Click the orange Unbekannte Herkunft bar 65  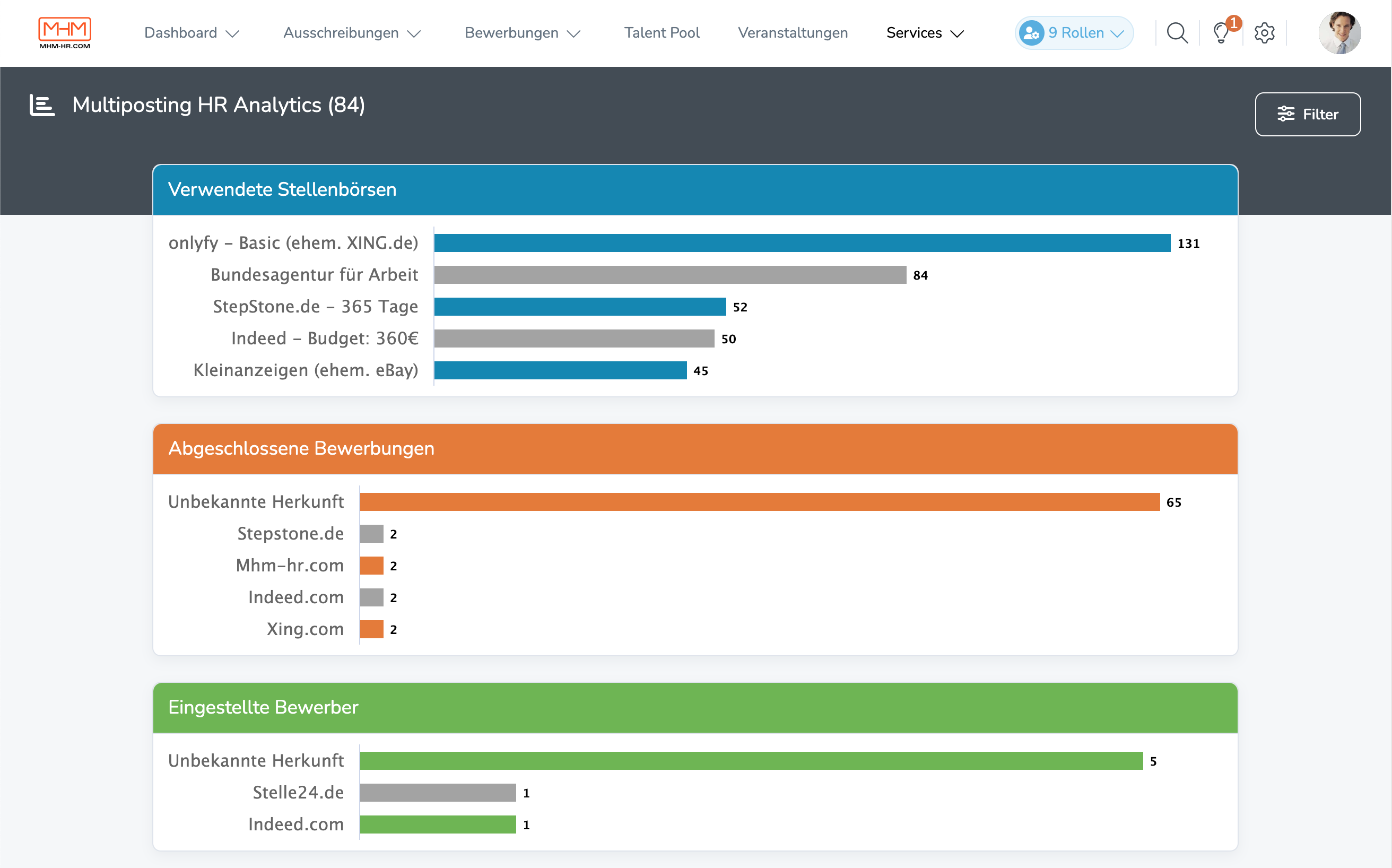click(x=760, y=502)
